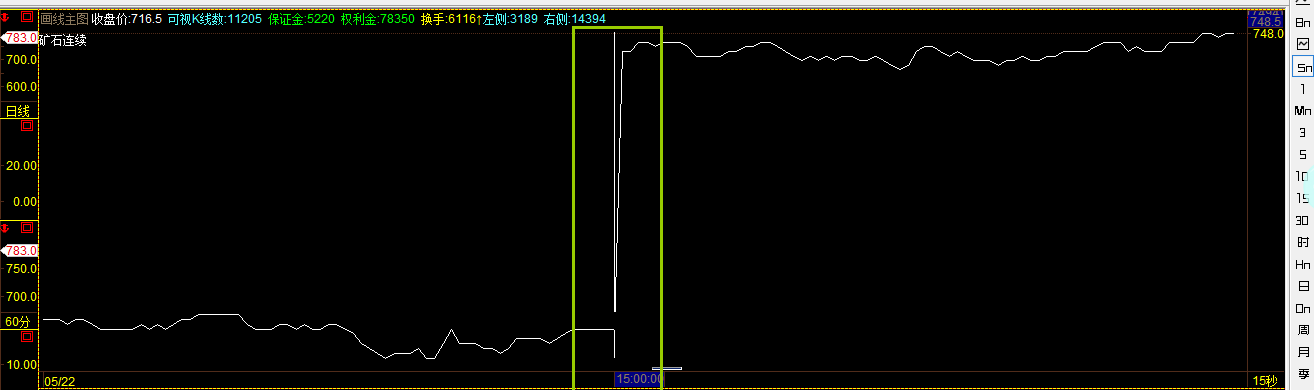
Task: Select the Dn period button
Action: (1302, 308)
